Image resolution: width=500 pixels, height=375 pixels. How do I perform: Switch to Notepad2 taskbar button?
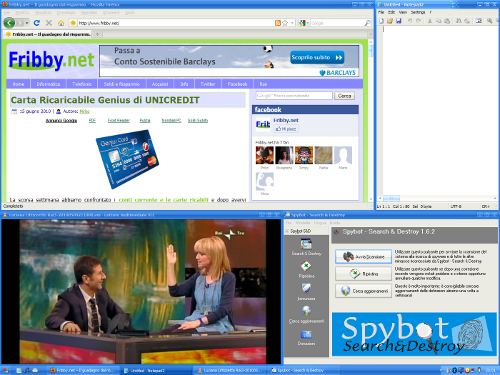[x=156, y=370]
